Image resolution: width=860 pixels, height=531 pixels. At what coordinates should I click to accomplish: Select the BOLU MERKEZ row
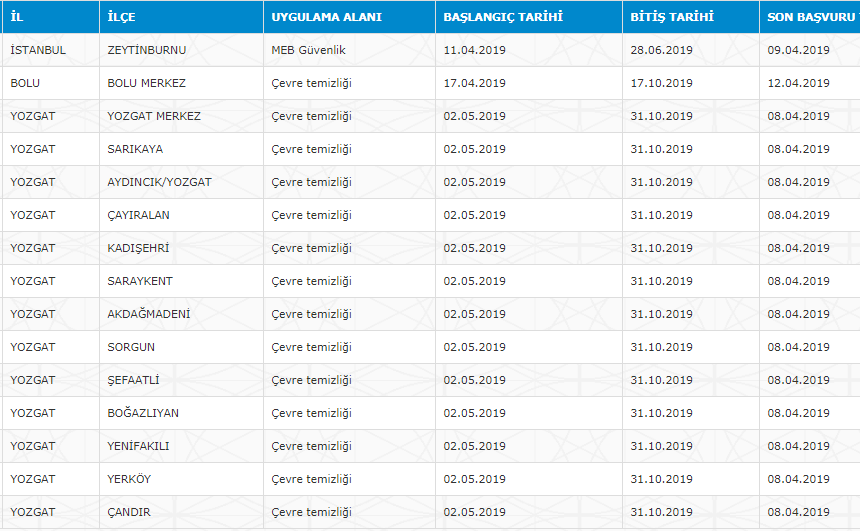(x=146, y=83)
